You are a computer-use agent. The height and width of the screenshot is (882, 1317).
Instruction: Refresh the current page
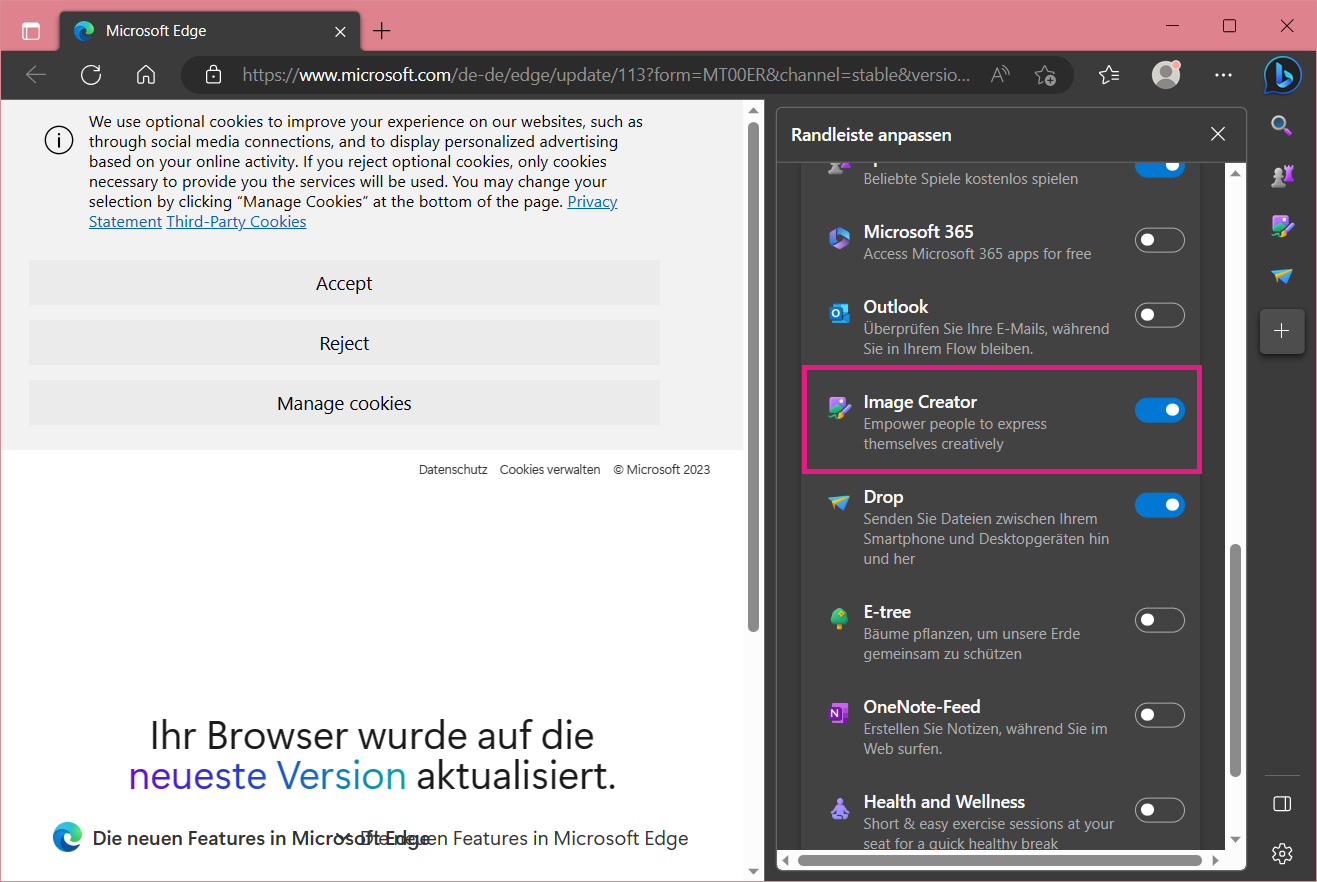click(x=91, y=75)
